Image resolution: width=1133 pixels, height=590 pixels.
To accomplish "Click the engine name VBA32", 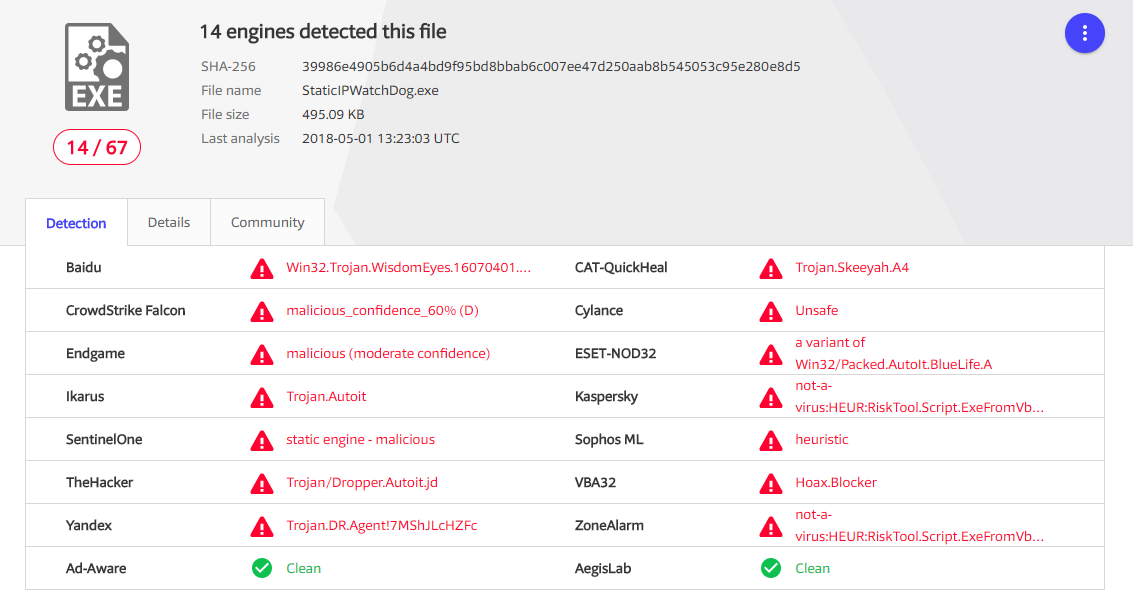I will 595,482.
